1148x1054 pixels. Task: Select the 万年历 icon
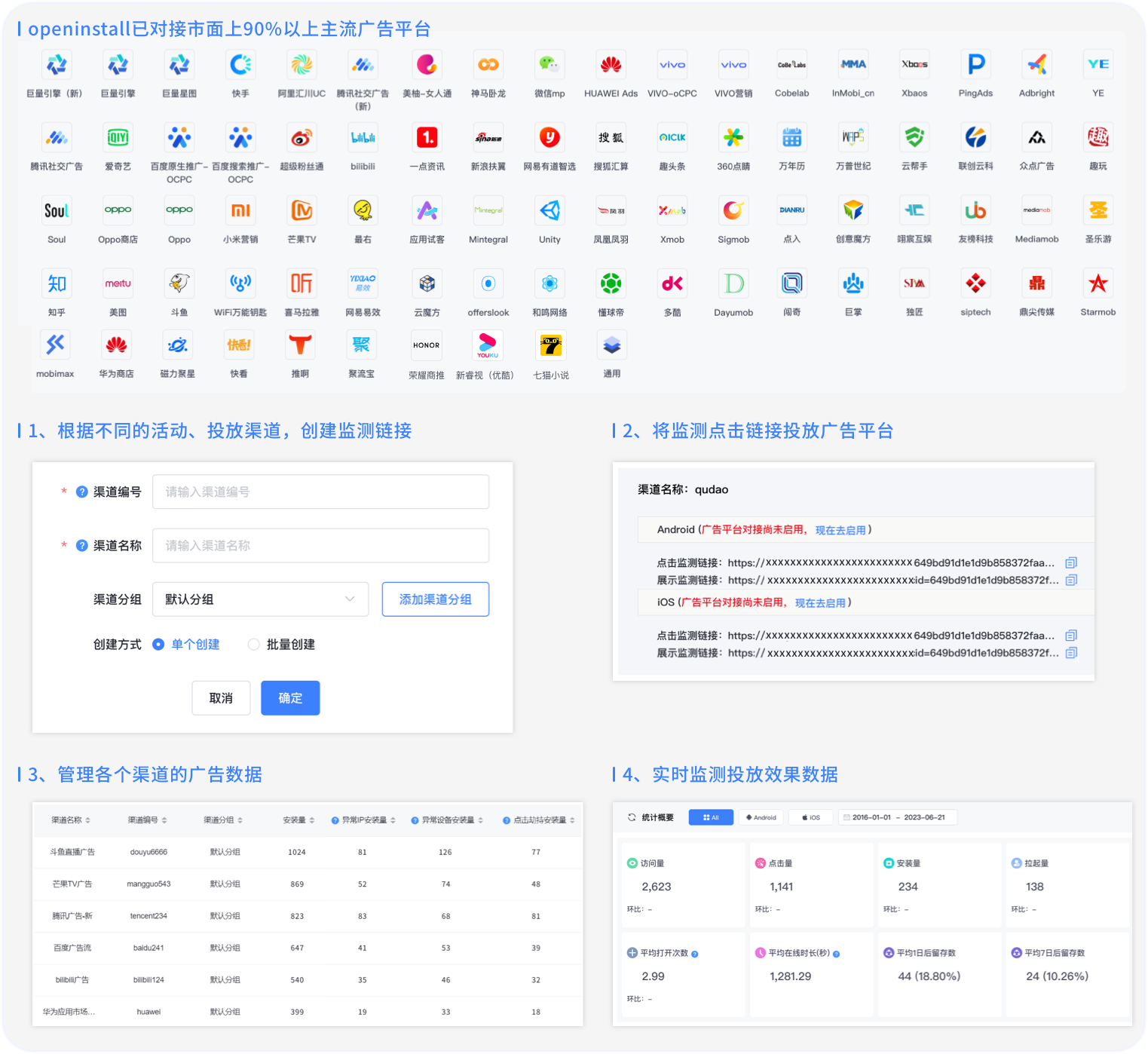point(791,137)
